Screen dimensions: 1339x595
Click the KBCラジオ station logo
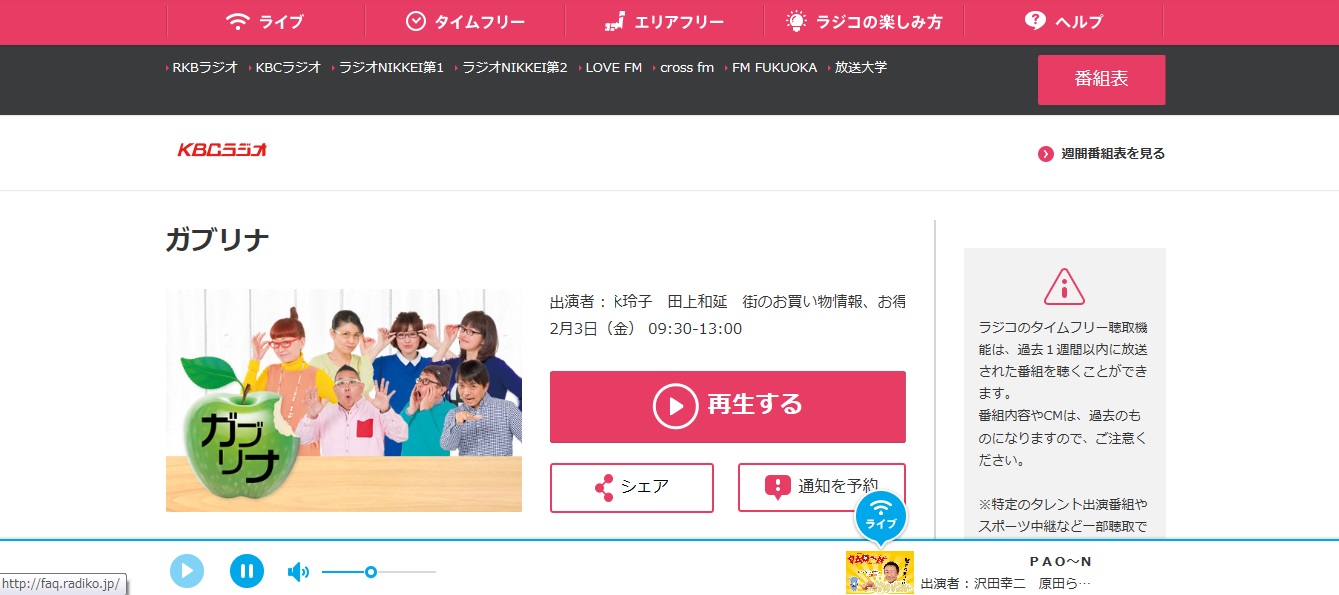pos(222,150)
